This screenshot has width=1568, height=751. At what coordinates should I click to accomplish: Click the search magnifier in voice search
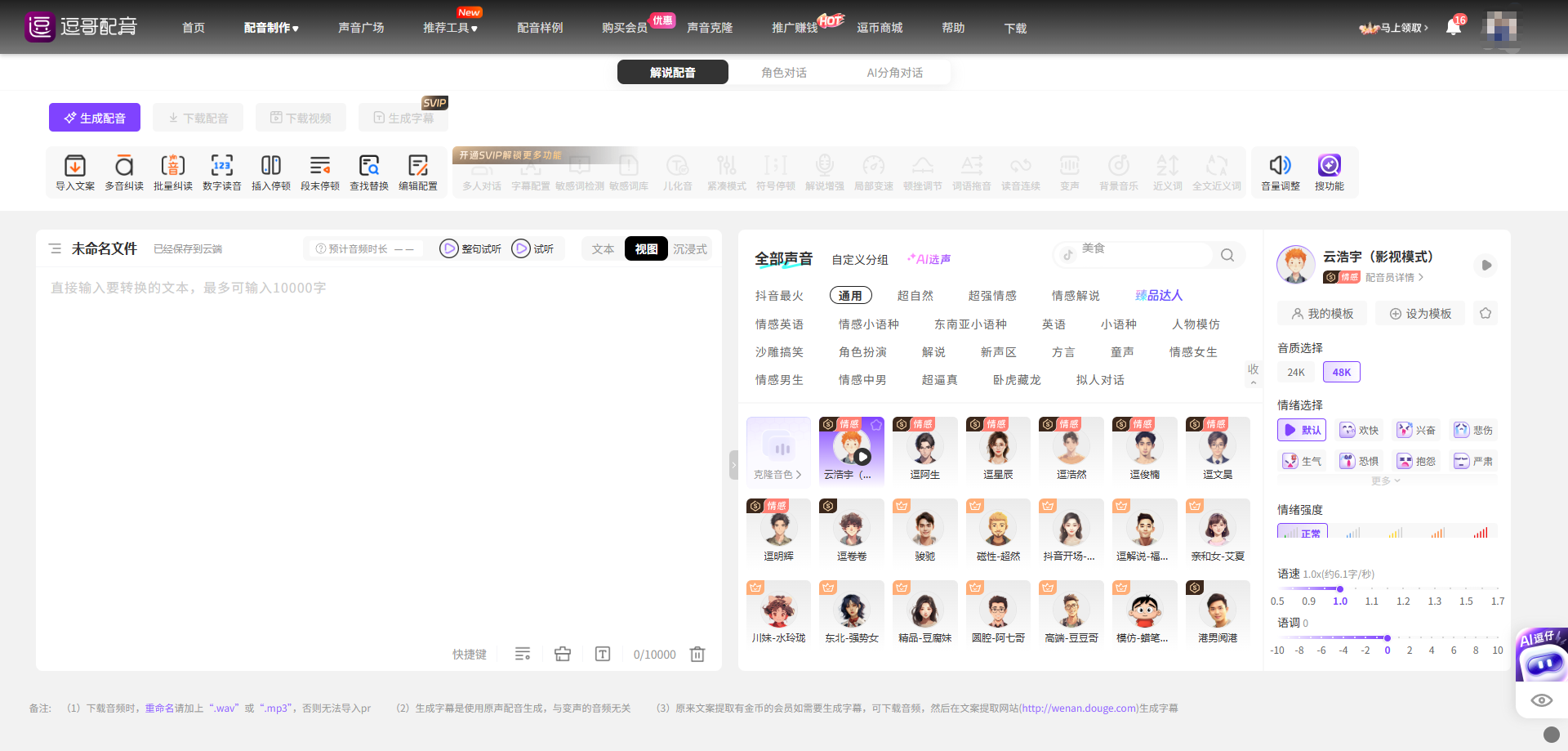pyautogui.click(x=1227, y=255)
